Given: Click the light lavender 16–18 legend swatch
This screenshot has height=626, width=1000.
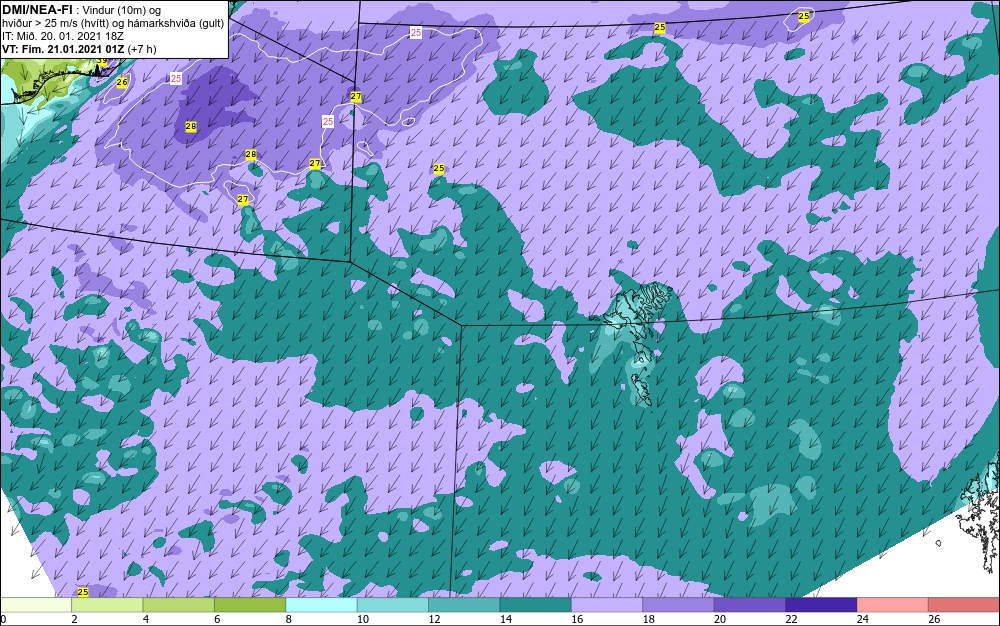Looking at the screenshot, I should [607, 605].
